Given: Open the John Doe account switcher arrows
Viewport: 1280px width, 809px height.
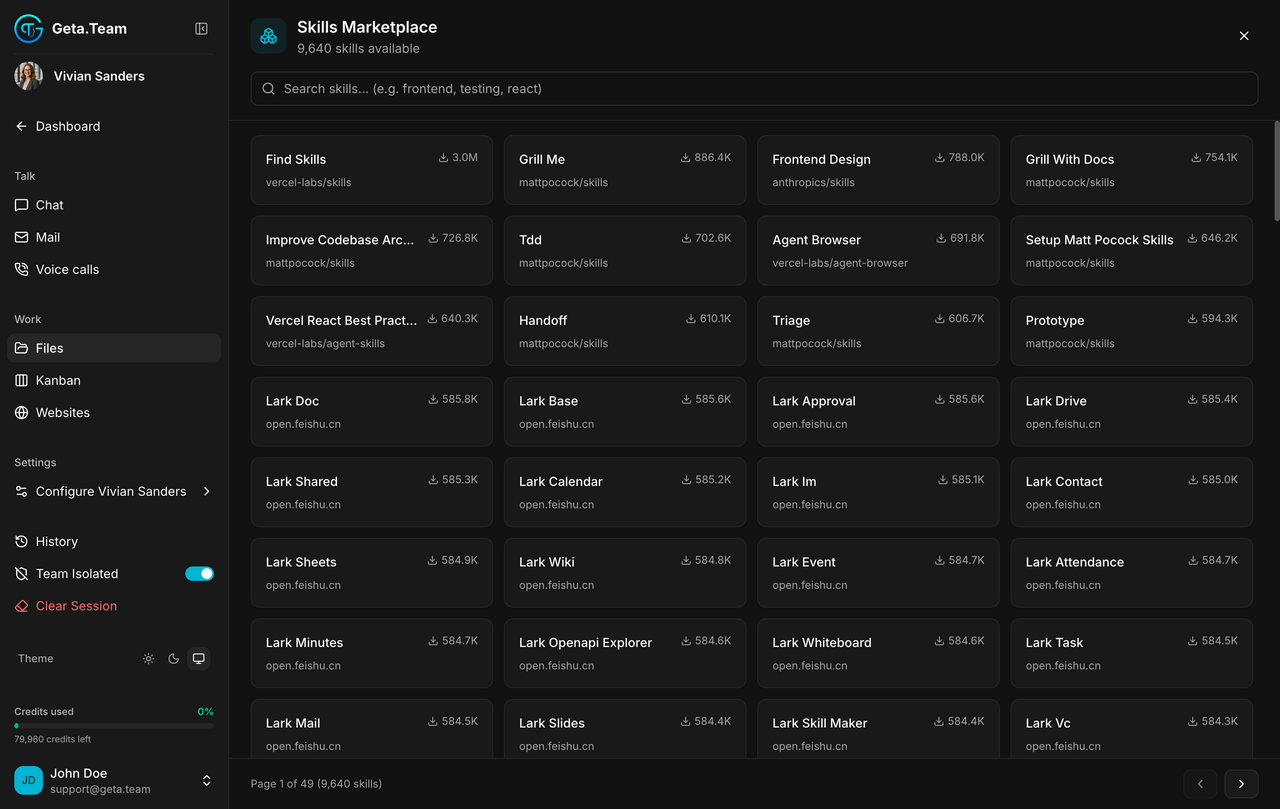Looking at the screenshot, I should [x=207, y=780].
